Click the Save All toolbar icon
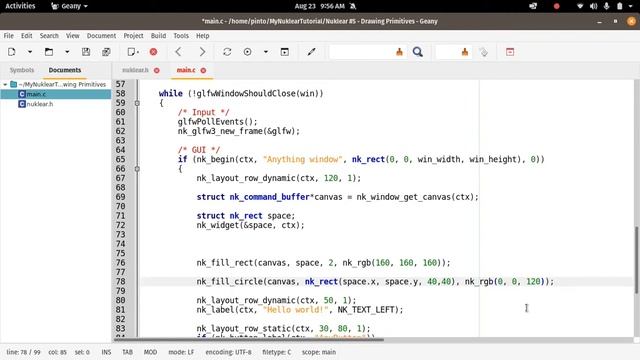 tap(106, 52)
